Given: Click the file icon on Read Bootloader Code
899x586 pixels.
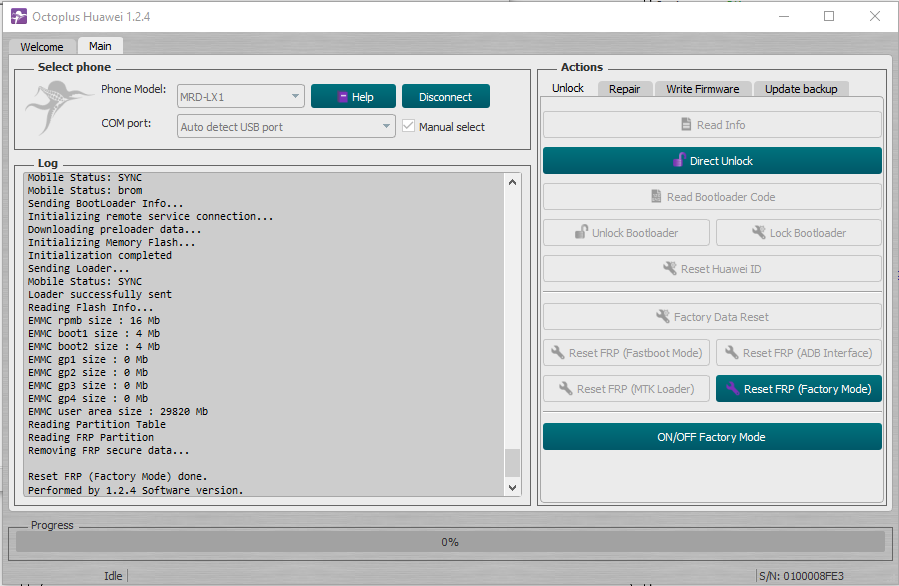Looking at the screenshot, I should 656,197.
